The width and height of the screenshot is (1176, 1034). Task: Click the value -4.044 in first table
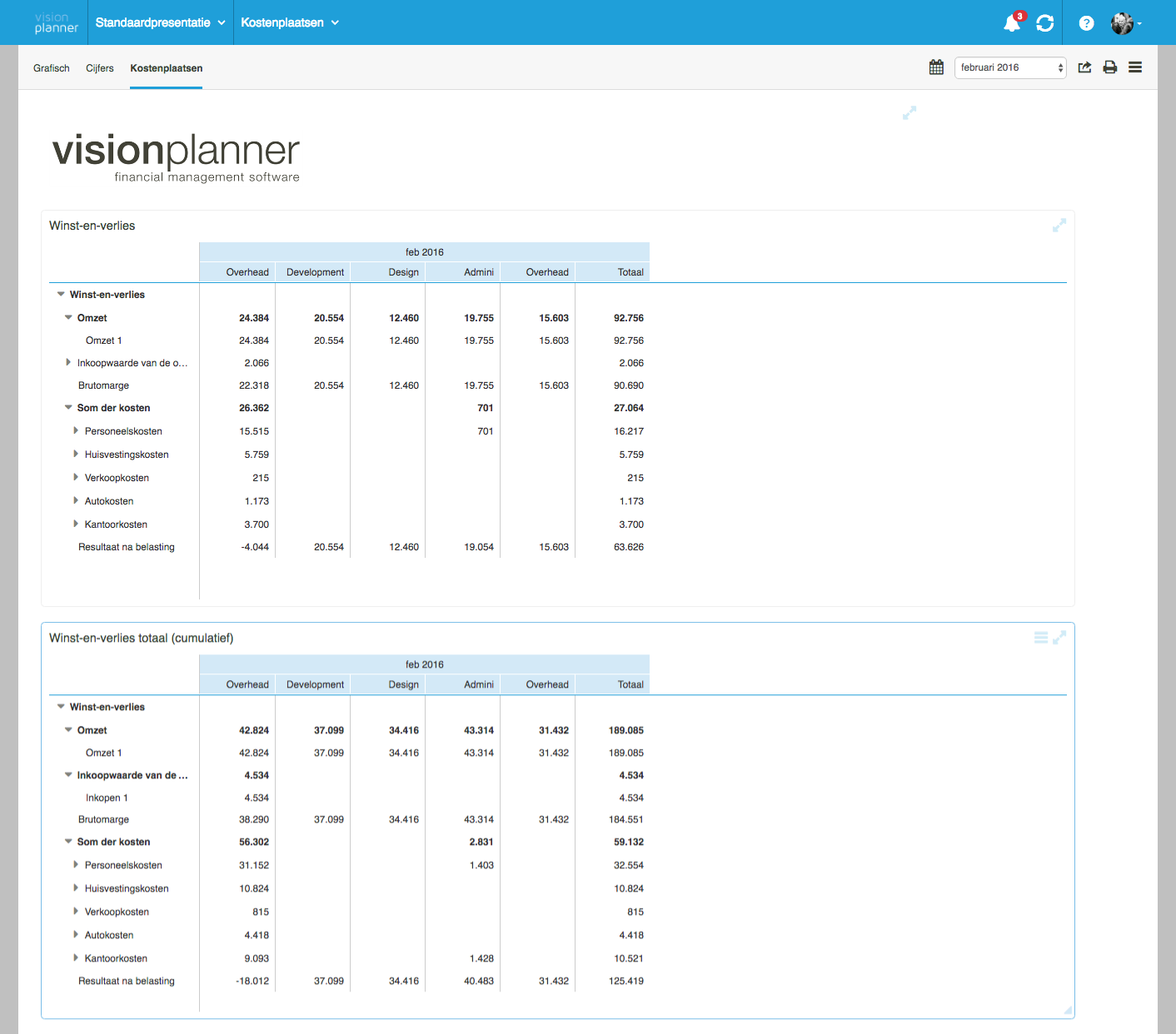coord(255,547)
